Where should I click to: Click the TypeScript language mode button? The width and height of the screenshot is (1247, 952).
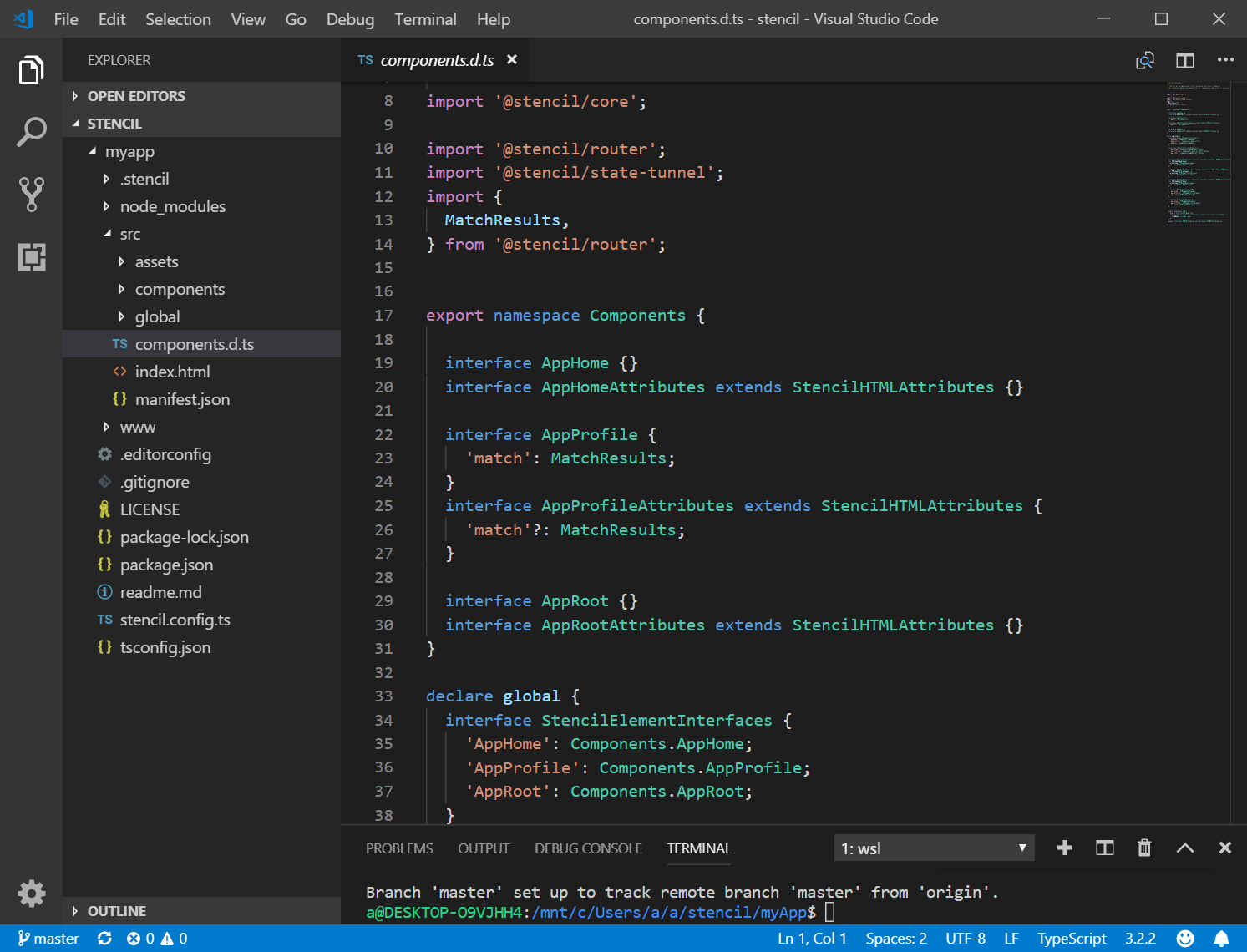click(1071, 939)
